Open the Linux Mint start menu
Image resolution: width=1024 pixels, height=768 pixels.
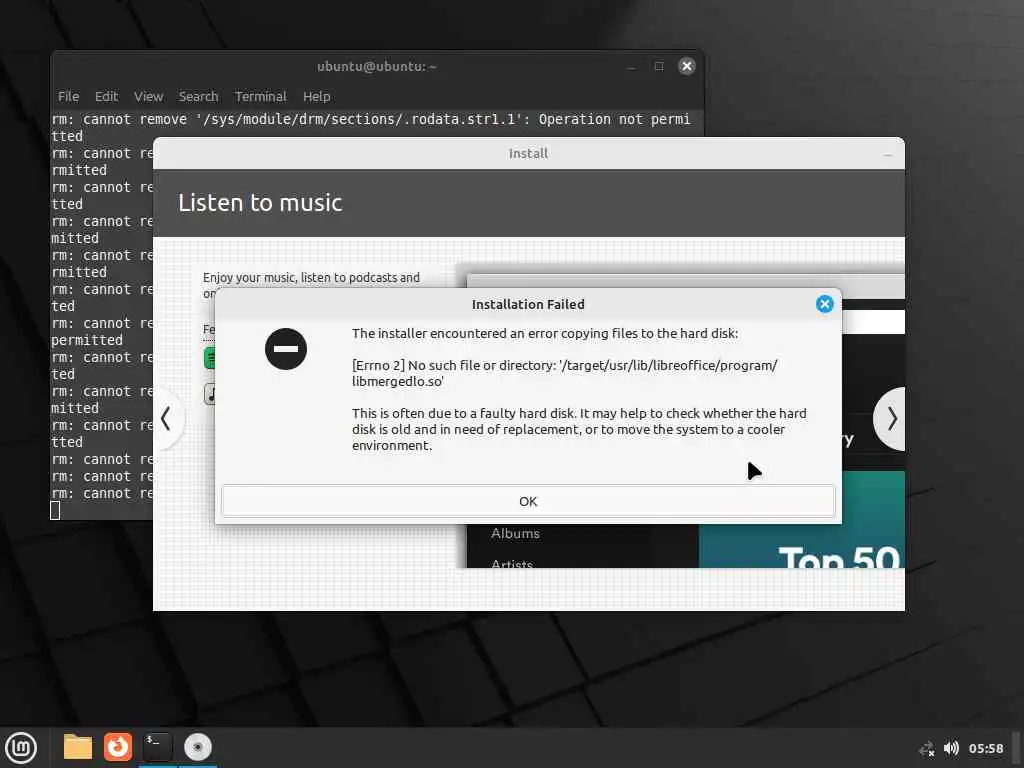click(x=21, y=747)
